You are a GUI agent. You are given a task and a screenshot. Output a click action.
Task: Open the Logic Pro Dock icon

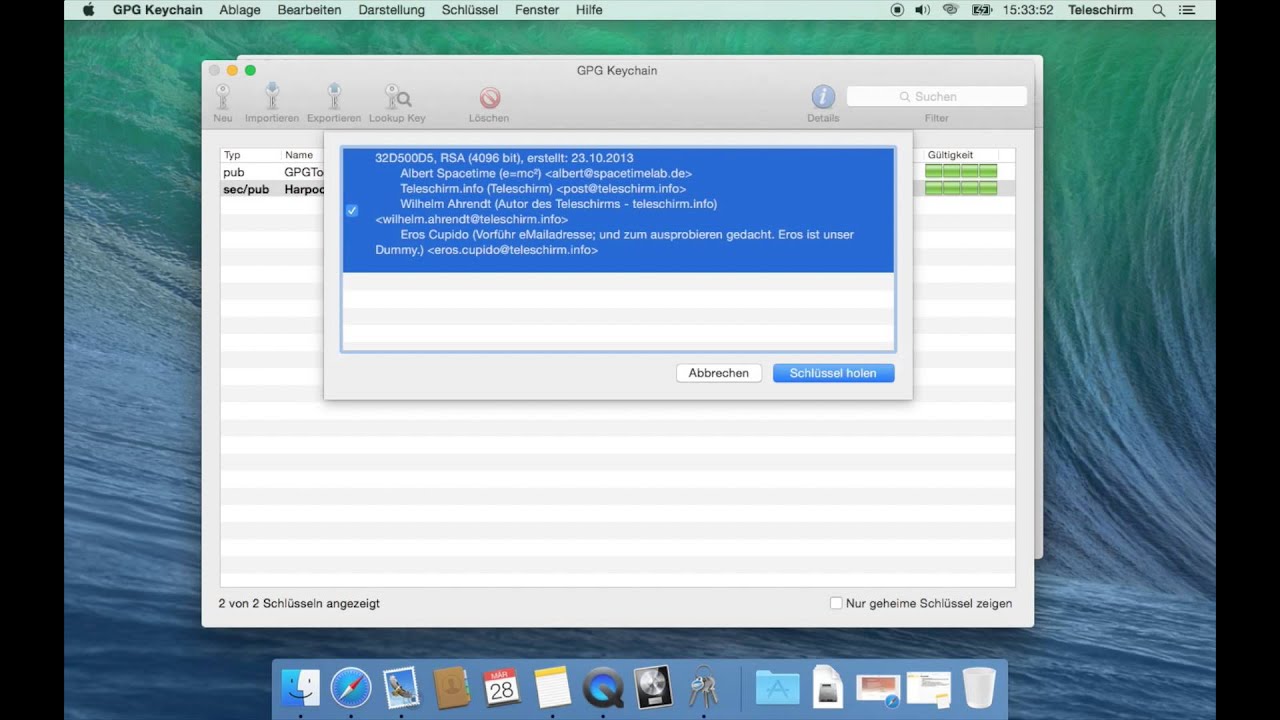(x=654, y=688)
